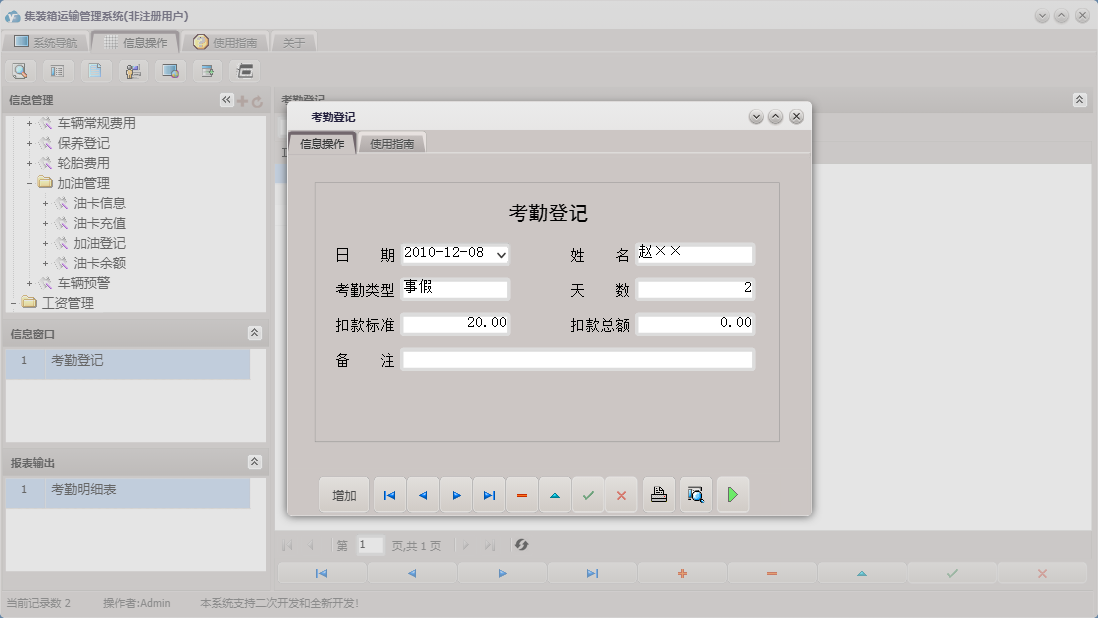Click inside the 备注 input field
Image resolution: width=1098 pixels, height=618 pixels.
pyautogui.click(x=577, y=360)
